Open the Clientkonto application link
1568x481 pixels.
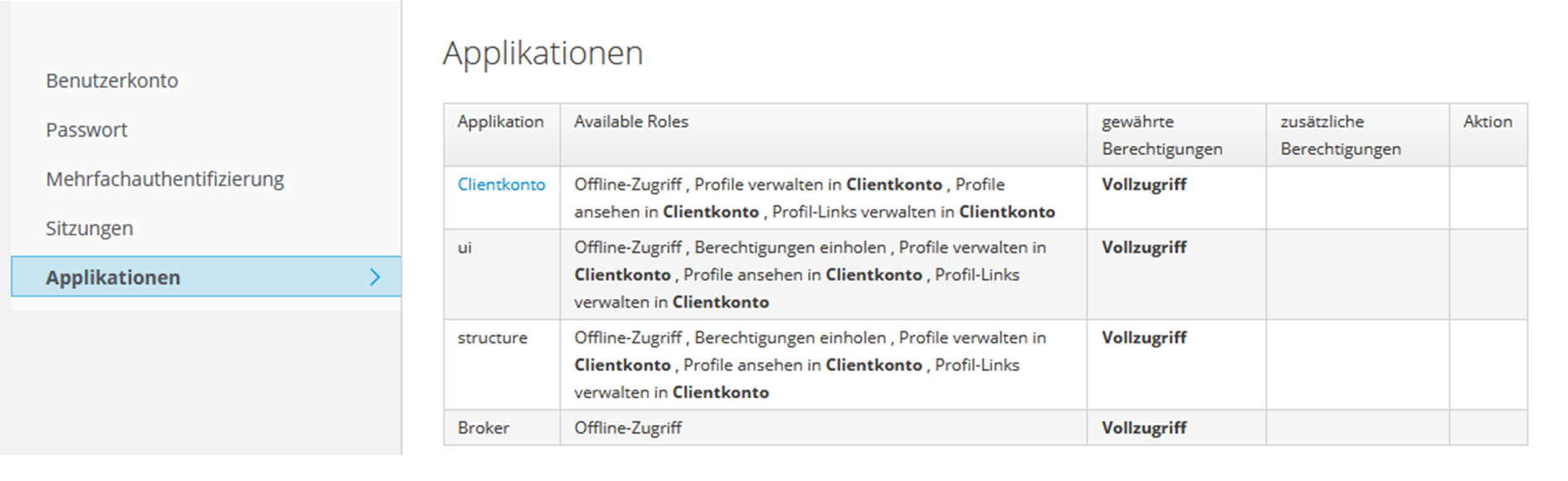click(x=501, y=184)
